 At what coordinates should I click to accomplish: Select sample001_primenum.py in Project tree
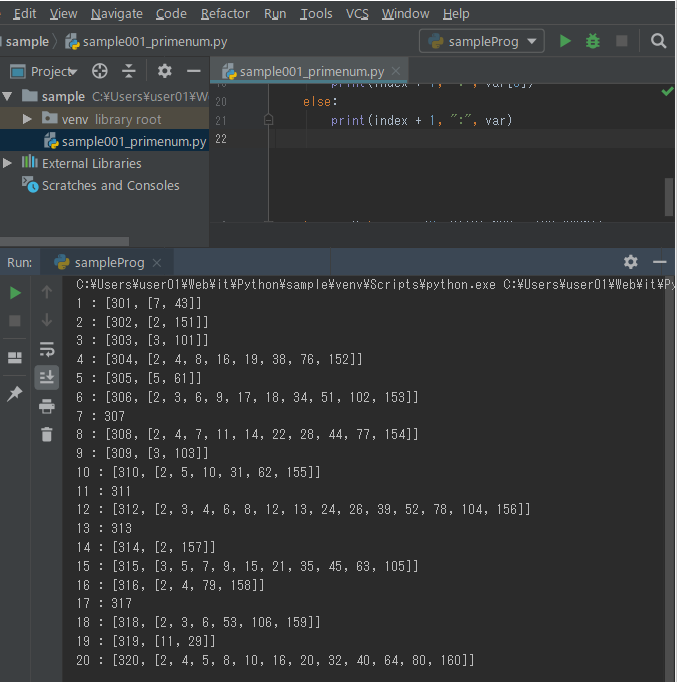(133, 141)
